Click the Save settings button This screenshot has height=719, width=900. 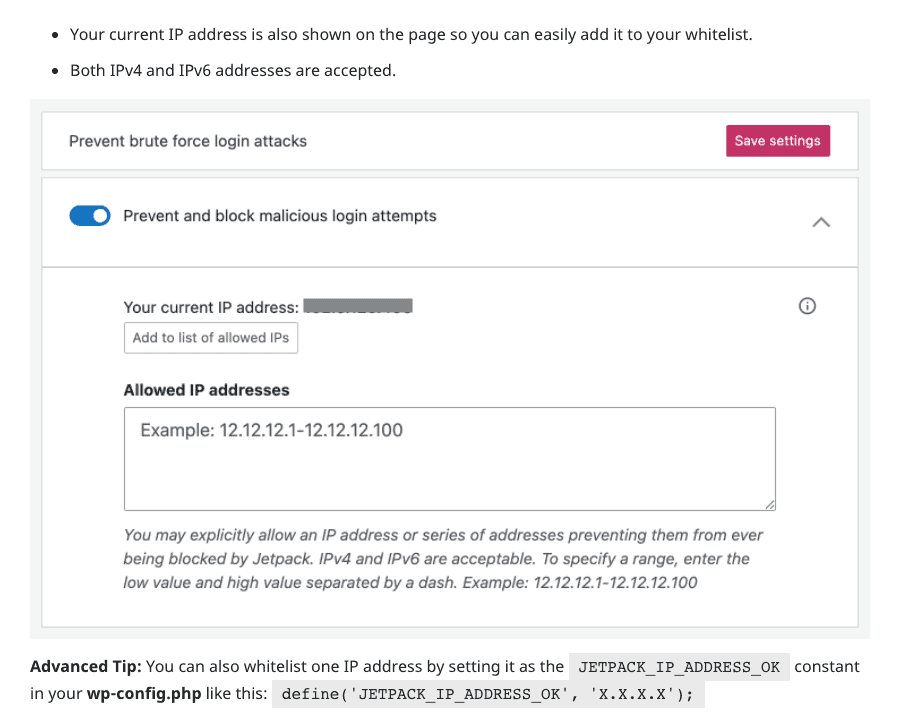[778, 141]
